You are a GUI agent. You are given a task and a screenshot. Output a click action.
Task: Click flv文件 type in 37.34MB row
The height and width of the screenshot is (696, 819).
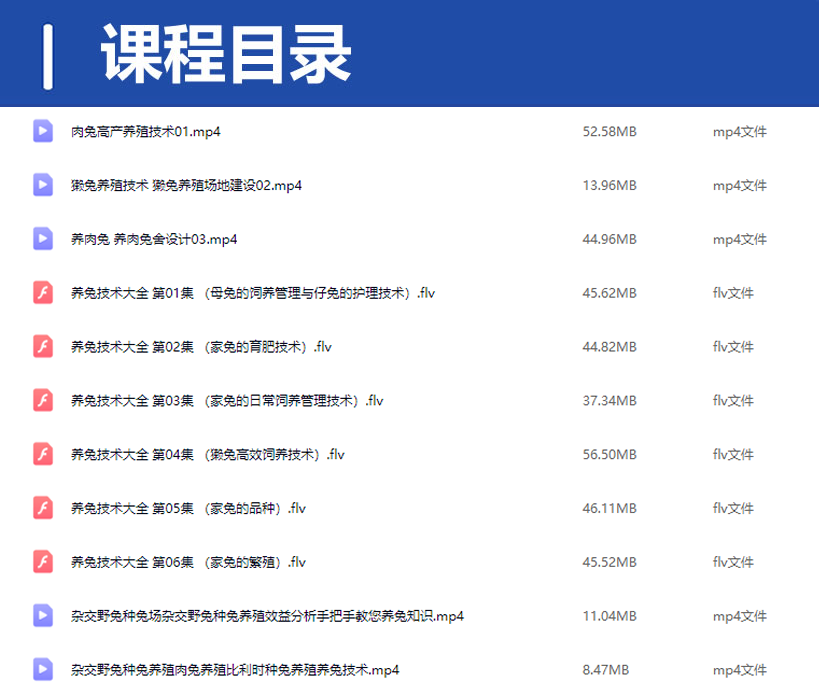[x=733, y=400]
